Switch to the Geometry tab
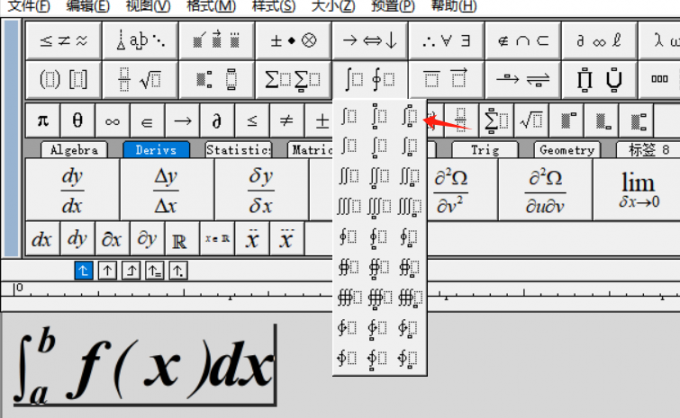Screen dimensions: 680x418 [567, 150]
